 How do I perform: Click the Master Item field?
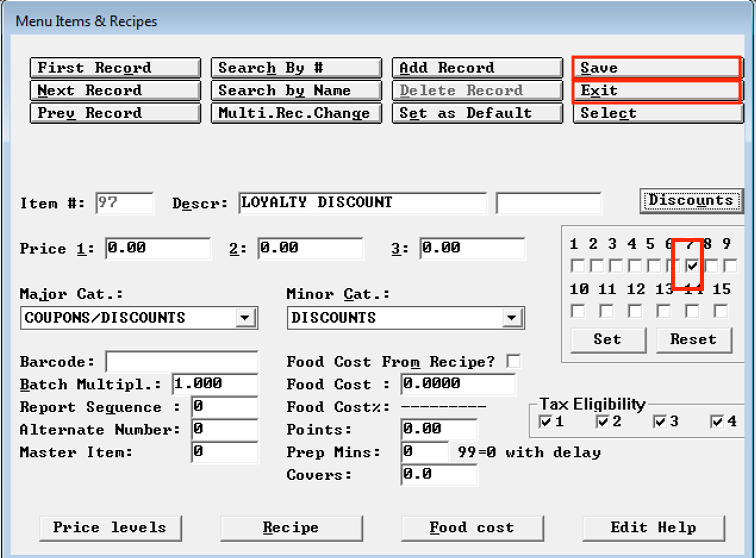click(225, 452)
